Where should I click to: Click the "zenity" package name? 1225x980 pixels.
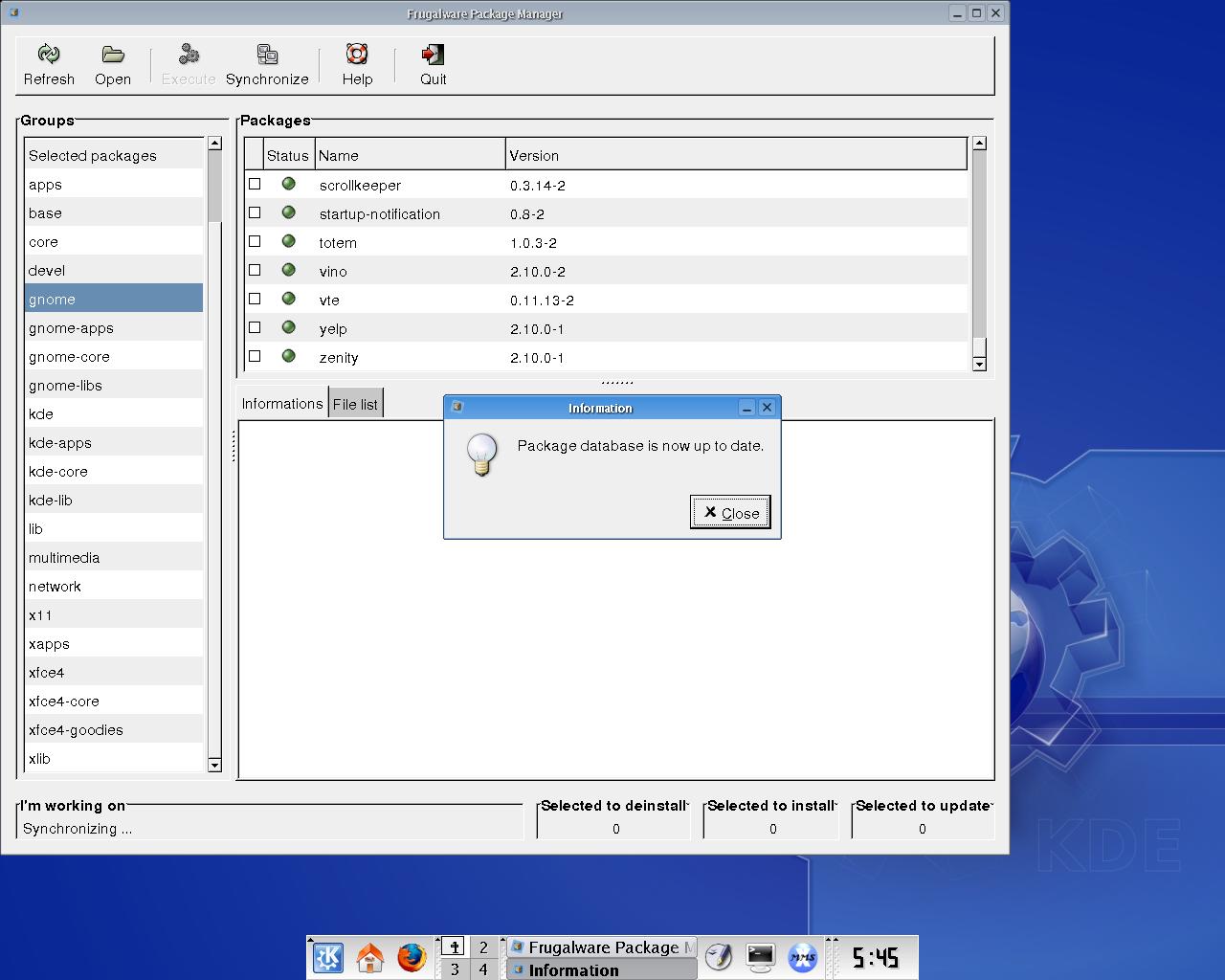339,357
